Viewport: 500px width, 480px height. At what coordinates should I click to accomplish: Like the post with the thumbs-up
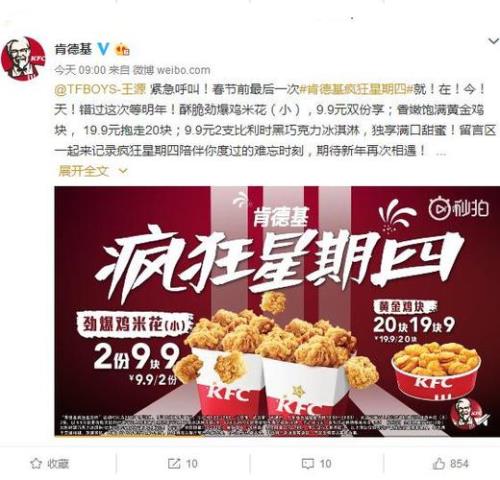[x=439, y=463]
